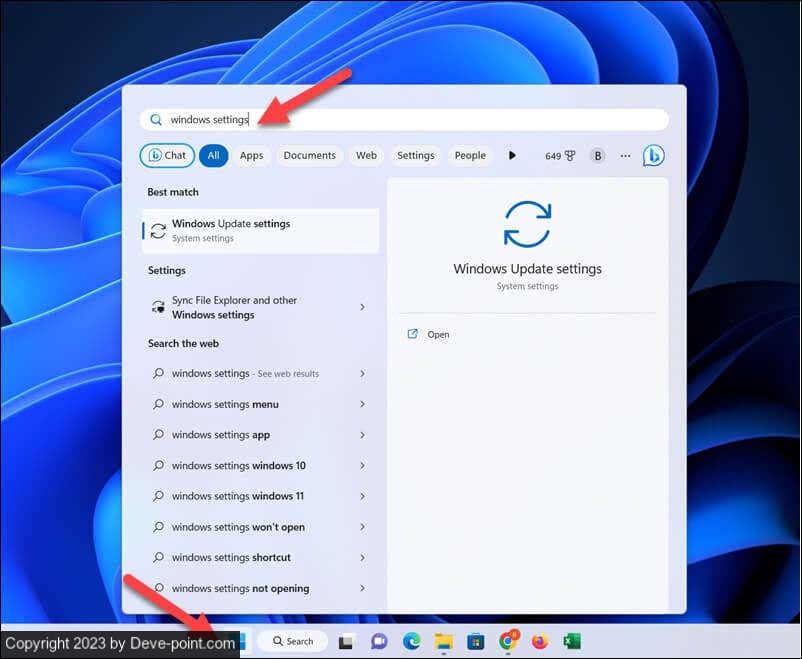The width and height of the screenshot is (802, 659).
Task: Open Microsoft Store from the taskbar
Action: [x=476, y=641]
